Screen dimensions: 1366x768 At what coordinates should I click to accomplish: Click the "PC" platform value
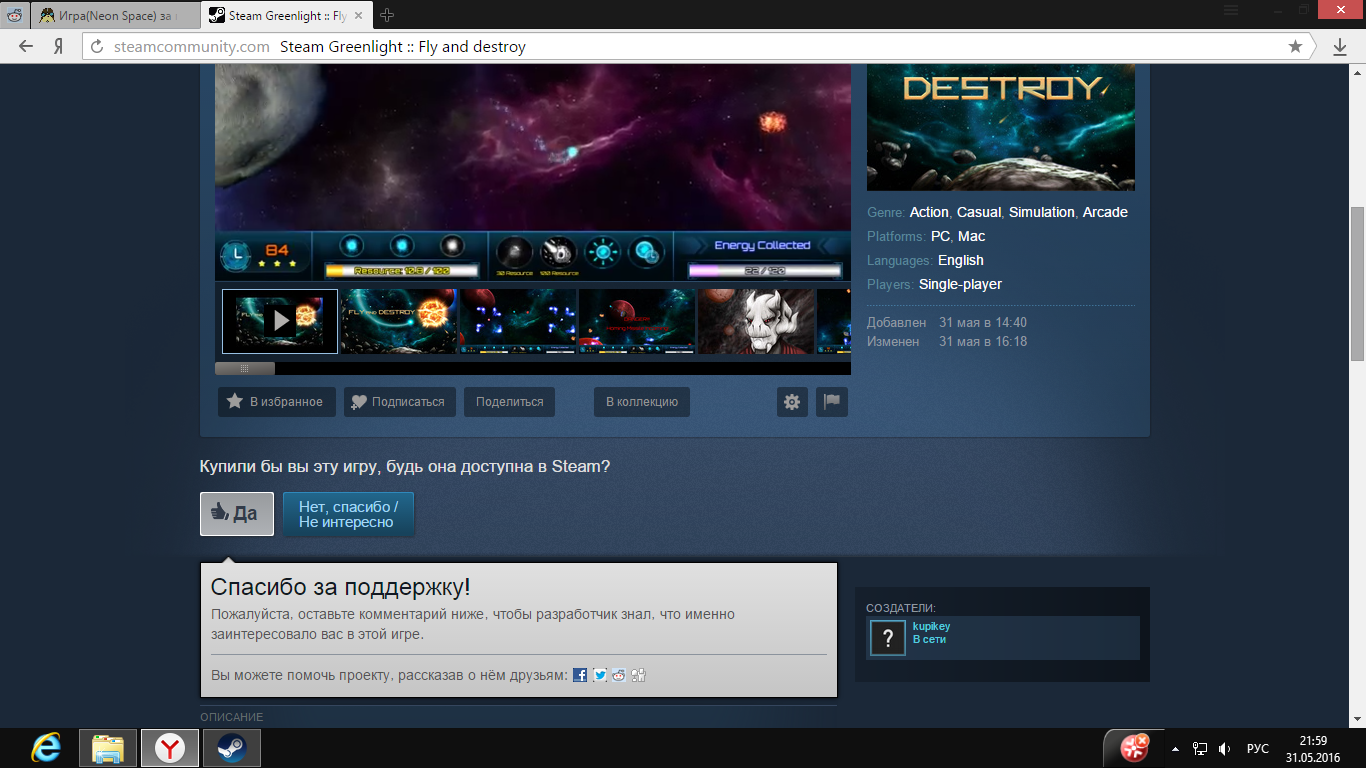pos(940,236)
